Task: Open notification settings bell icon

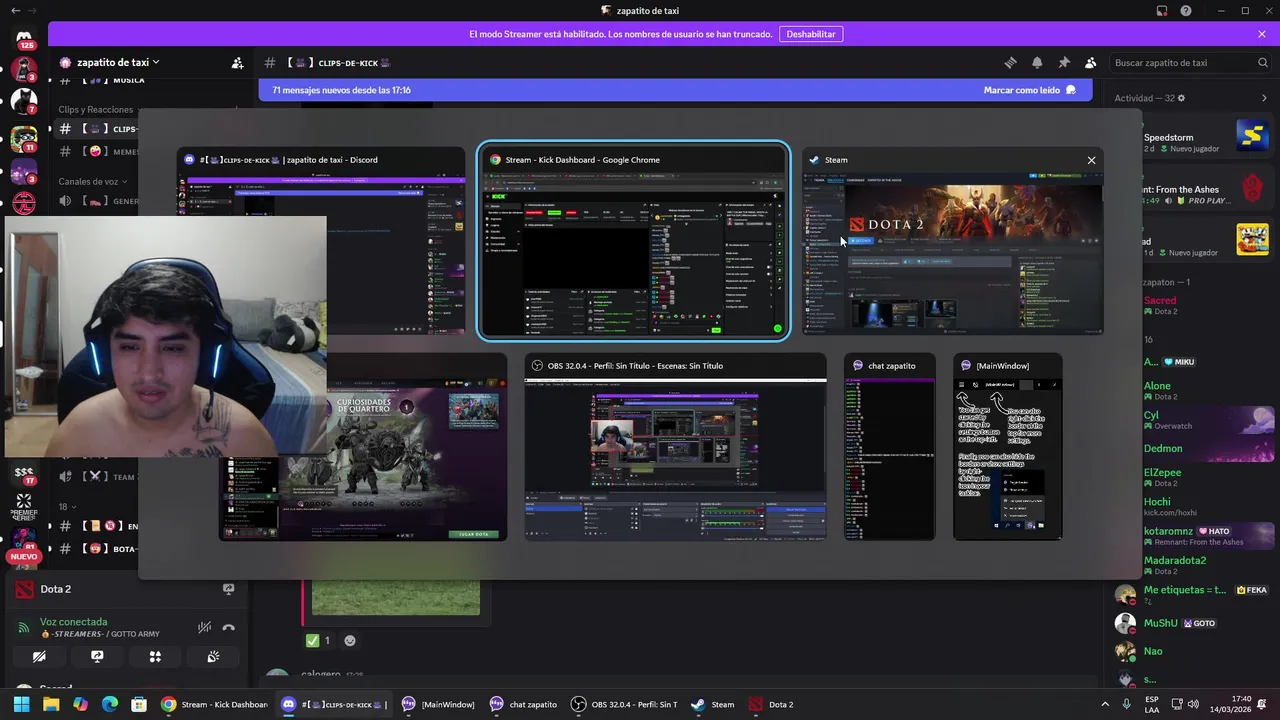Action: coord(1037,62)
